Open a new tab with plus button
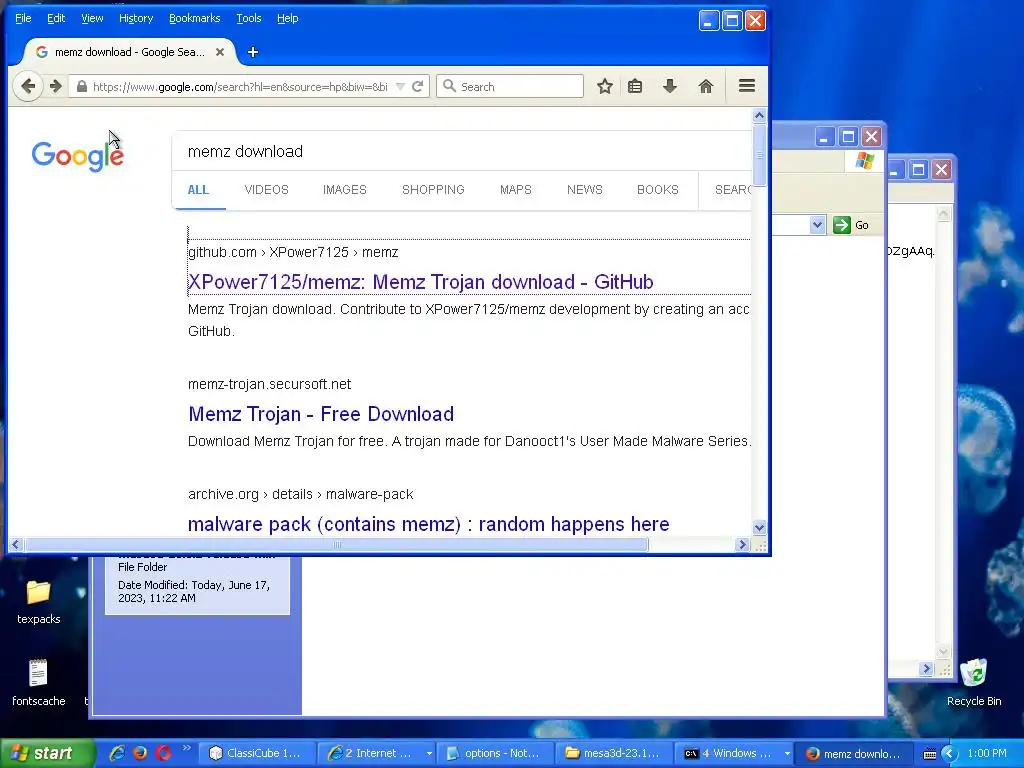 (x=253, y=52)
